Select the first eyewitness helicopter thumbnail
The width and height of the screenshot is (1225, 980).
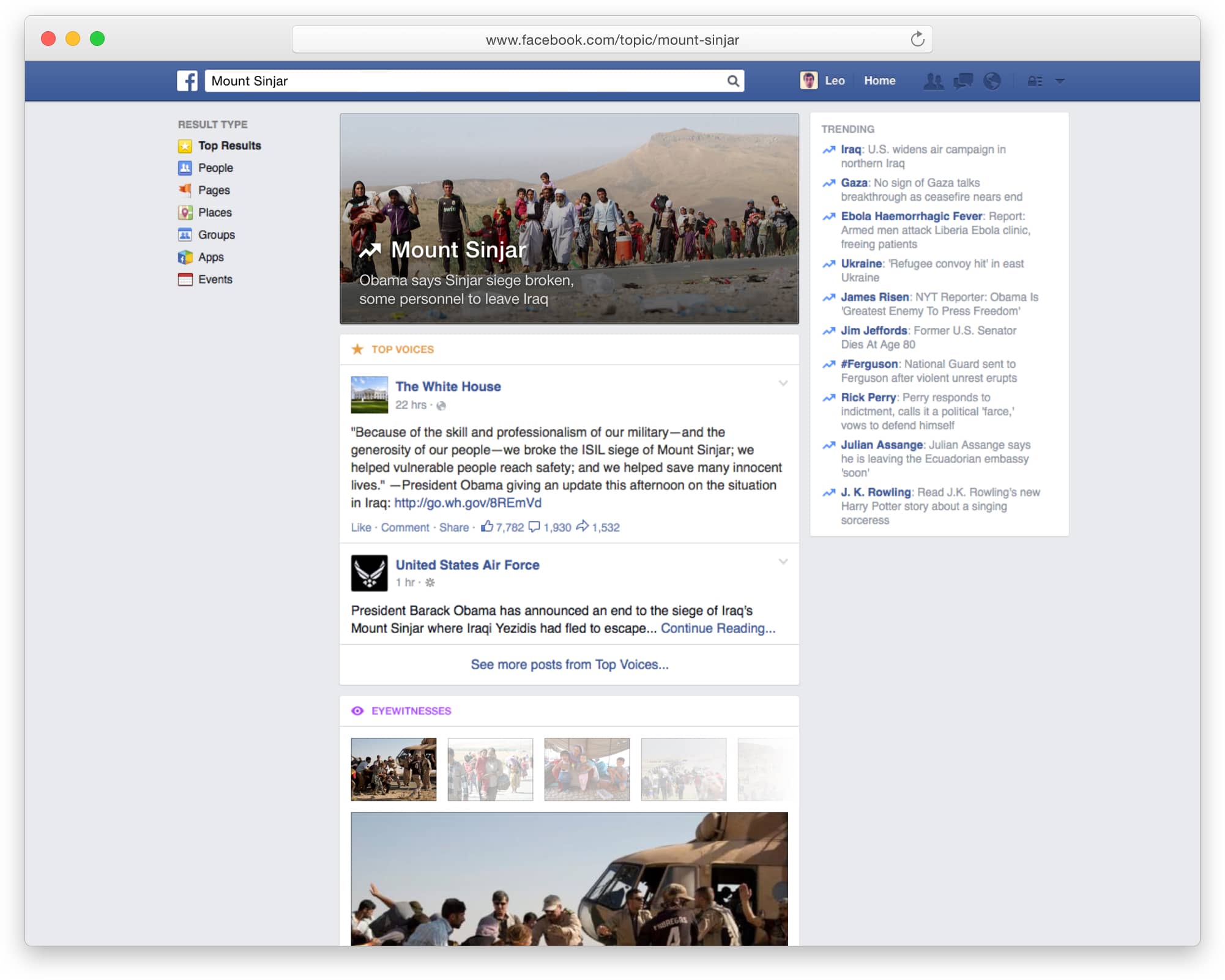[x=393, y=769]
